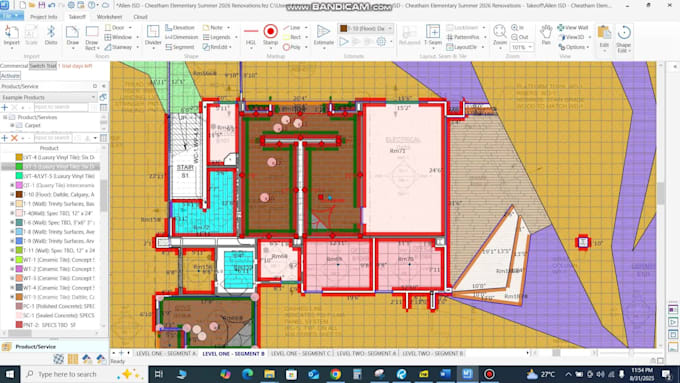
Task: Choose the Stamp markup tool
Action: [270, 36]
